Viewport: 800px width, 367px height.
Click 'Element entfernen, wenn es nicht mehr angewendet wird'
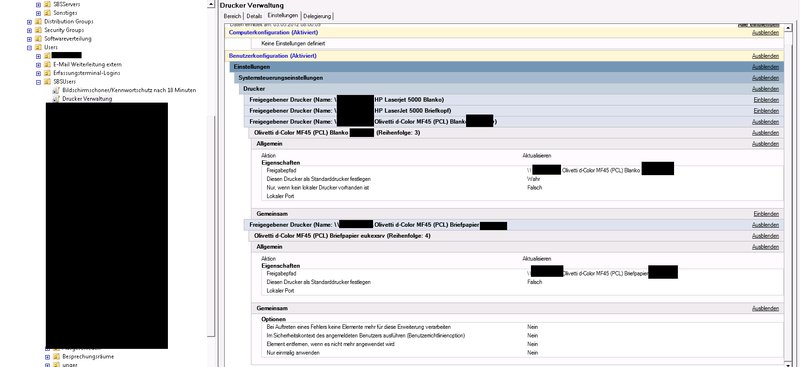pyautogui.click(x=330, y=344)
